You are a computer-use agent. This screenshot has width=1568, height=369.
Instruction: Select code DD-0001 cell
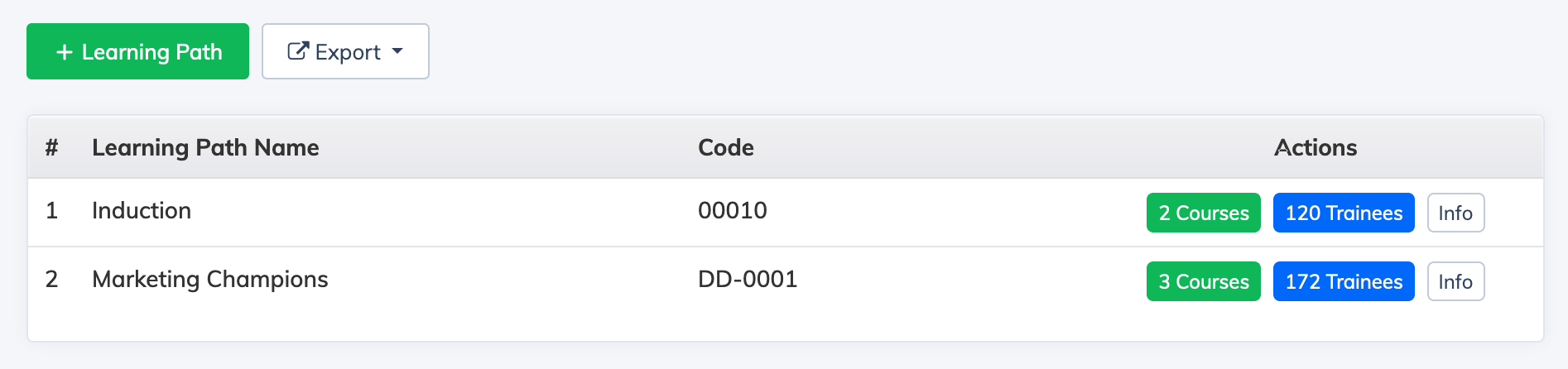point(748,280)
